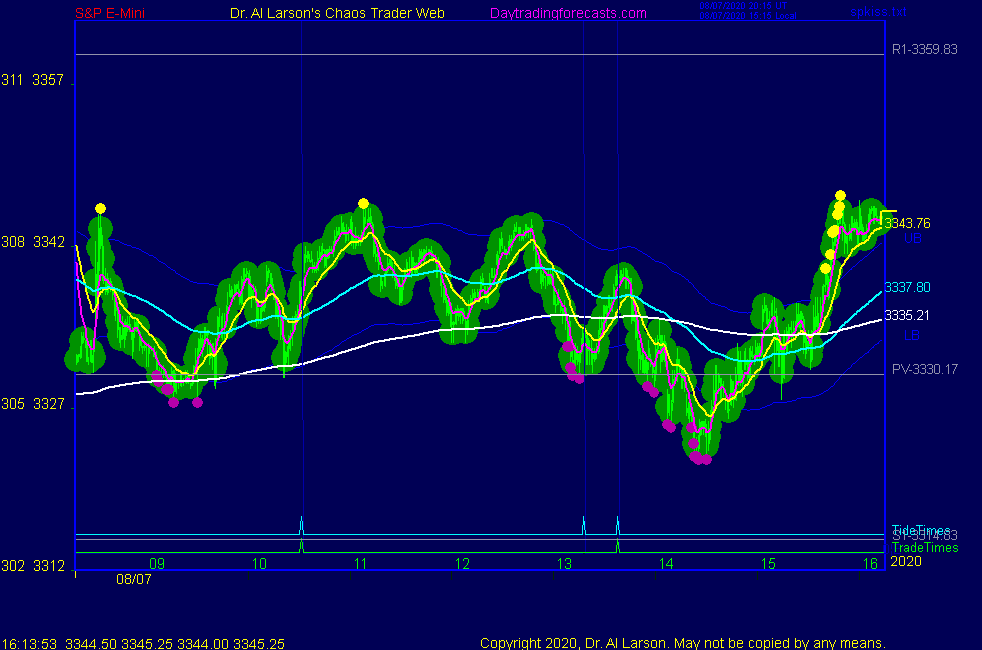Click the 2020 year label
982x650 pixels.
906,561
